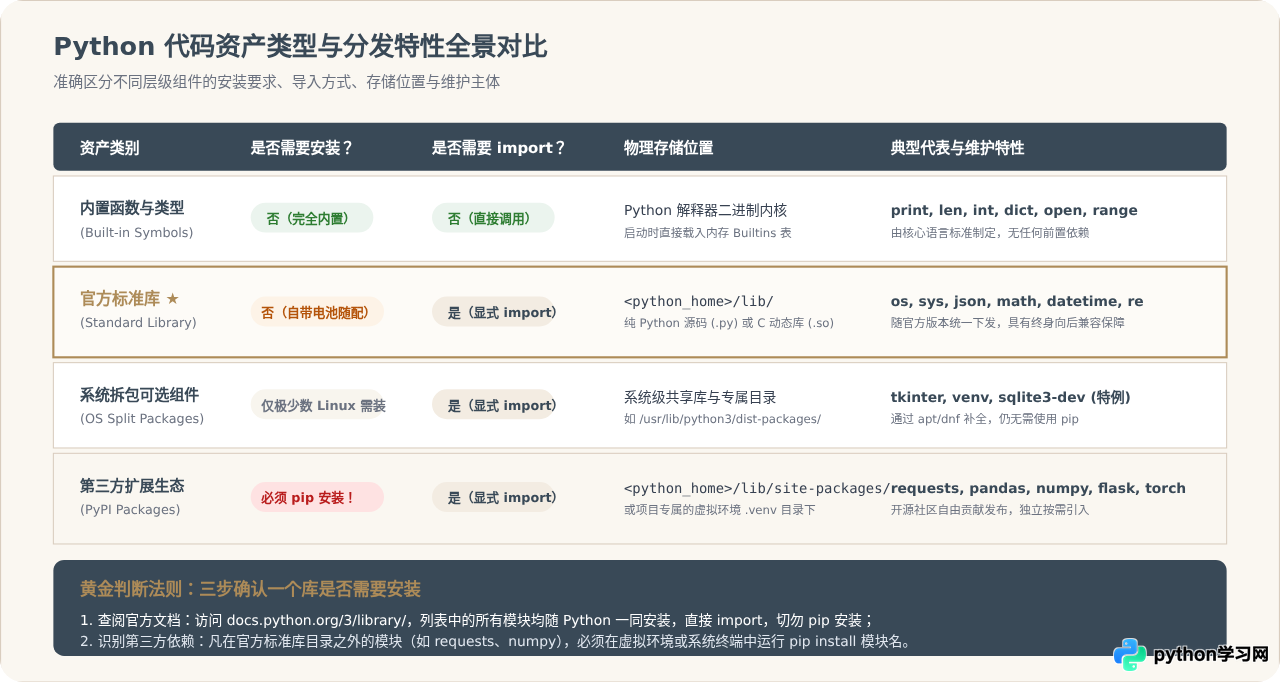Click the title Python 代码资产类型与分发特性全景对比
1280x683 pixels.
(300, 47)
